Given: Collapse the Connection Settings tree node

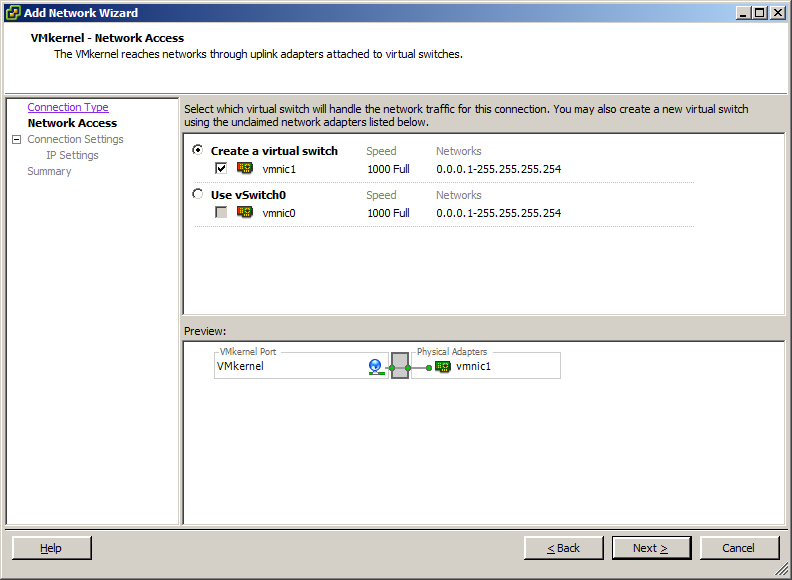Looking at the screenshot, I should 16,140.
